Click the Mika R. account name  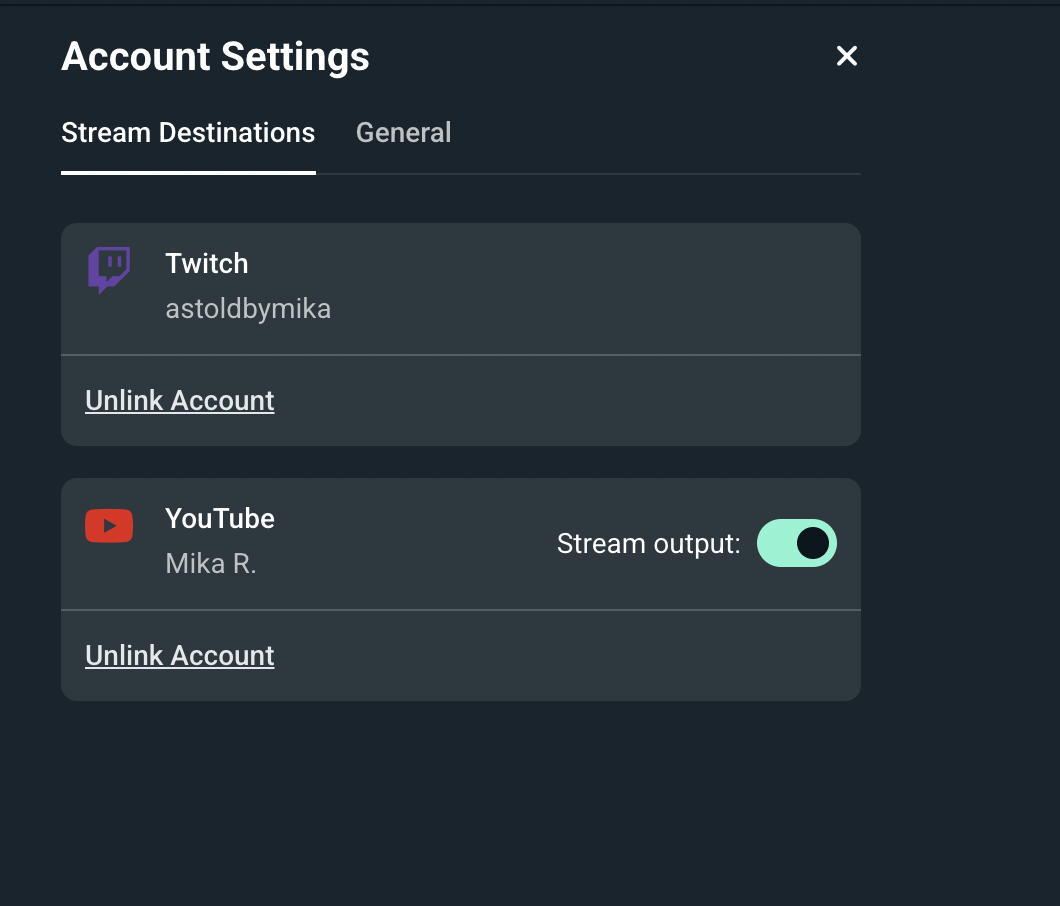tap(210, 563)
